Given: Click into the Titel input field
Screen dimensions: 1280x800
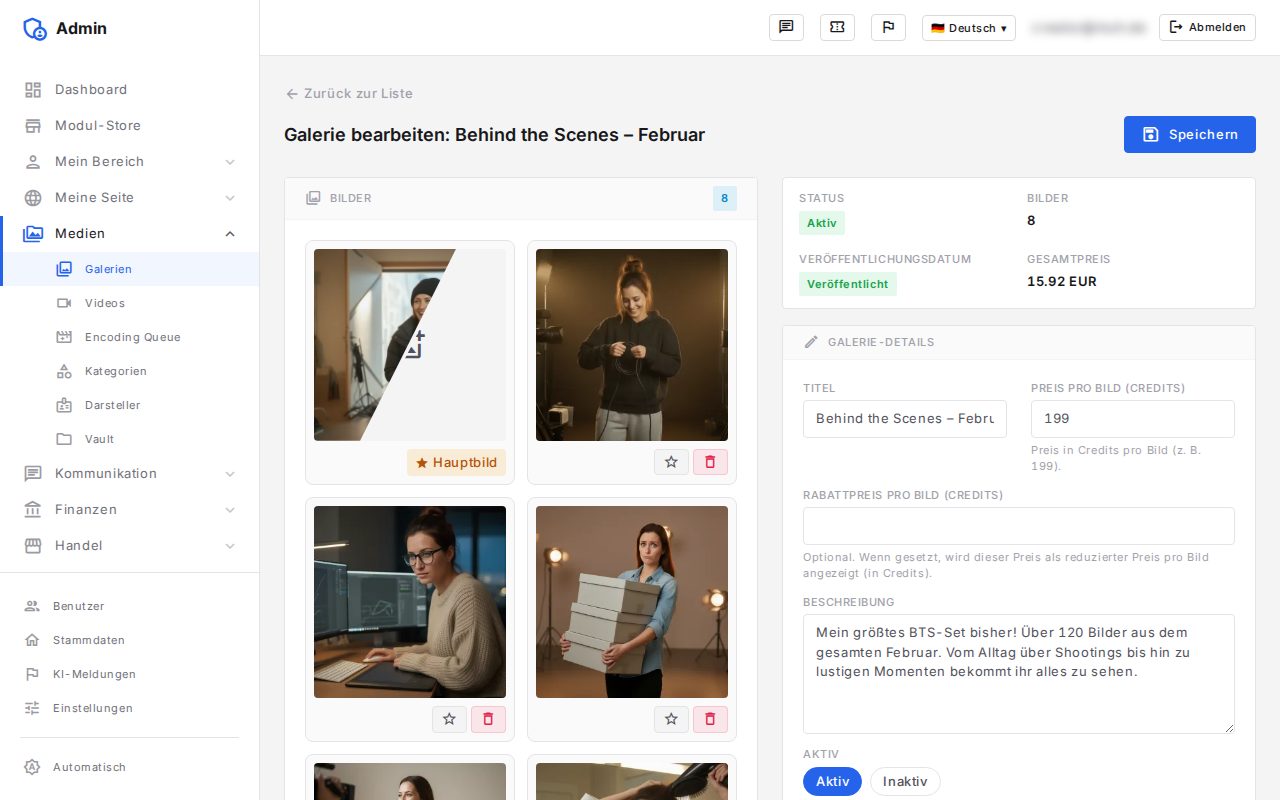Looking at the screenshot, I should (905, 419).
